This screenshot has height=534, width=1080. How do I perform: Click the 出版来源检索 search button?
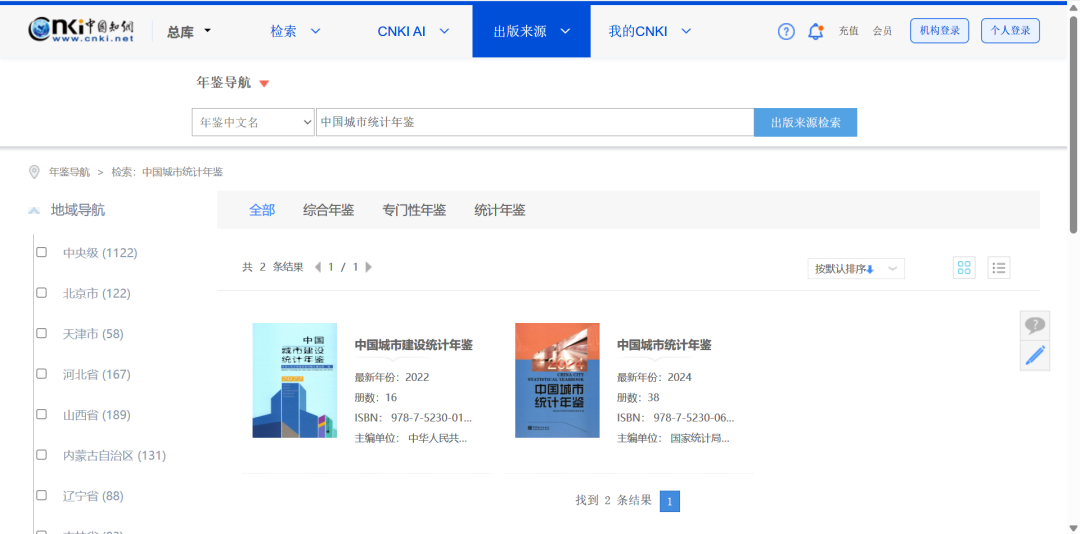pyautogui.click(x=805, y=122)
